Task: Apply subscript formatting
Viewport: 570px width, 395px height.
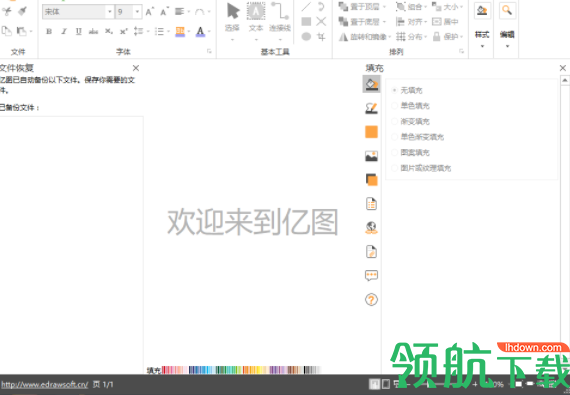Action: 109,32
